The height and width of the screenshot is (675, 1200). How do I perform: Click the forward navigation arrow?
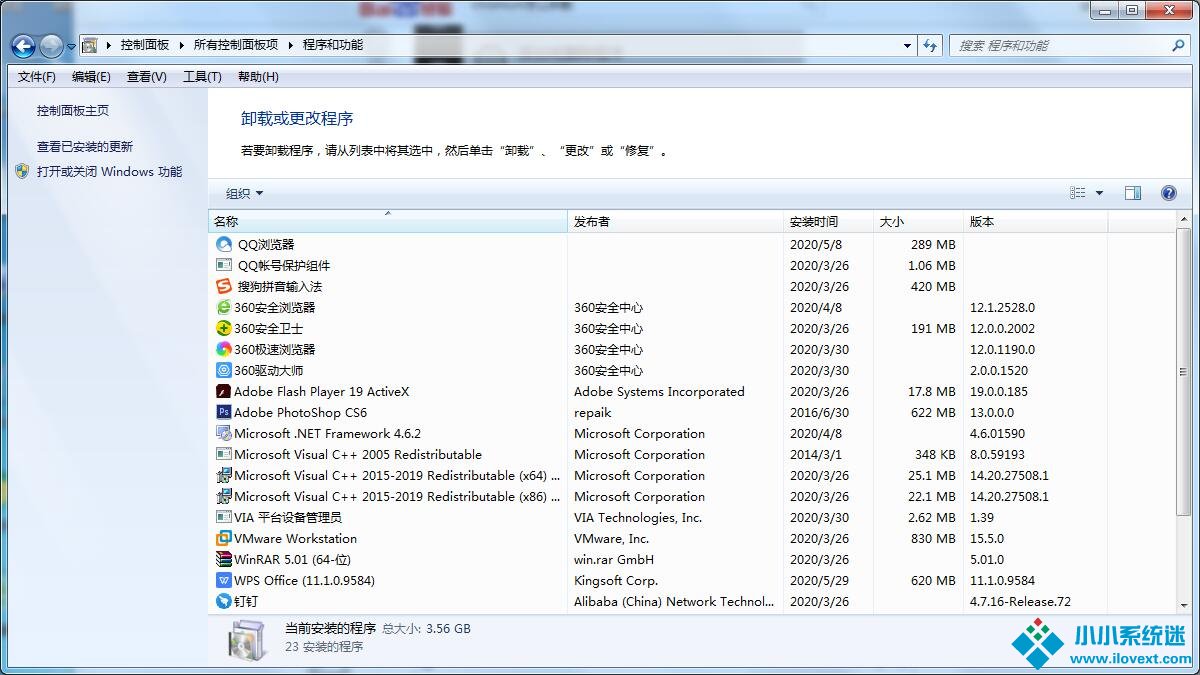pos(51,45)
